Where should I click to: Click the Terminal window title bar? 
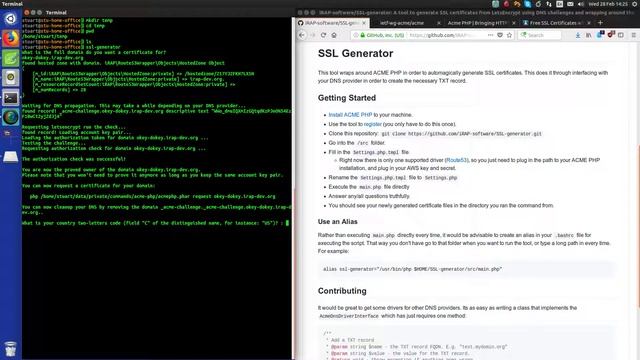157,13
